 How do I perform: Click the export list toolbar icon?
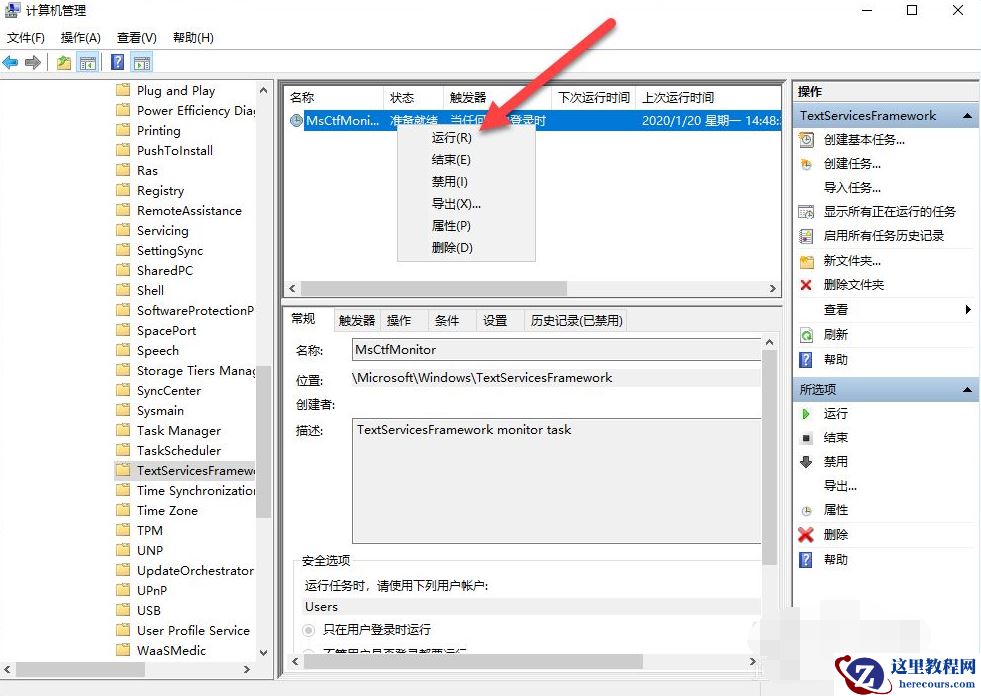[62, 62]
